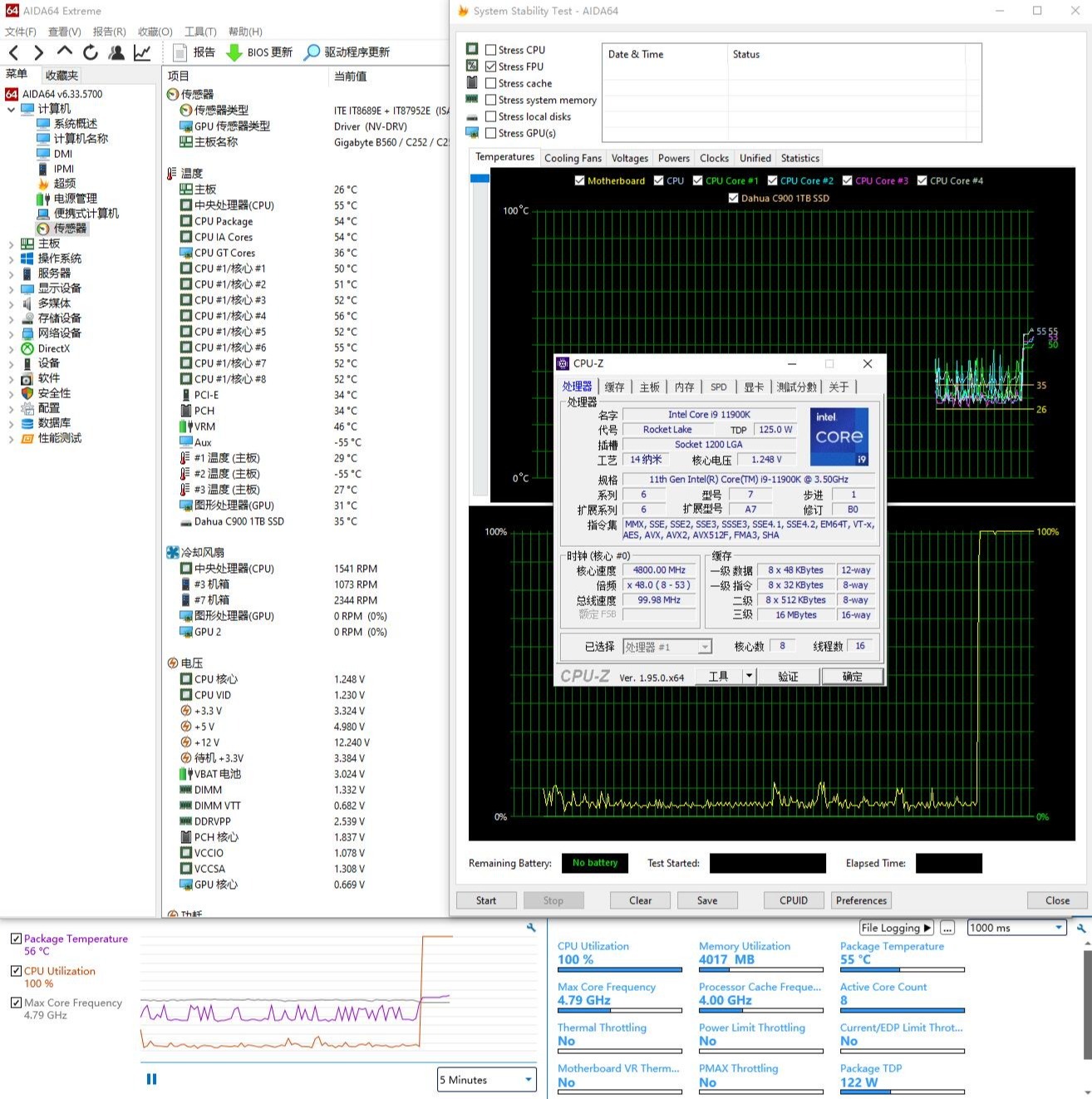Open the CPU-Z 工具 dropdown arrow
This screenshot has height=1099, width=1092.
(x=749, y=676)
